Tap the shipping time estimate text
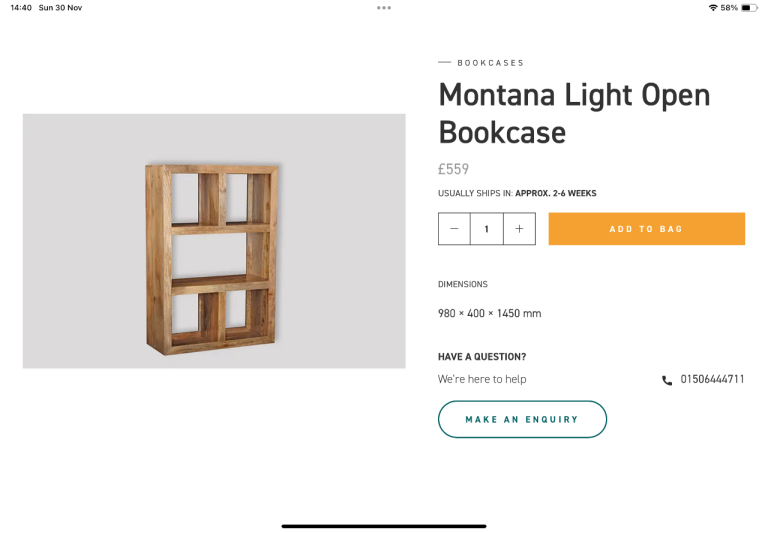Image resolution: width=768 pixels, height=533 pixels. pos(516,193)
